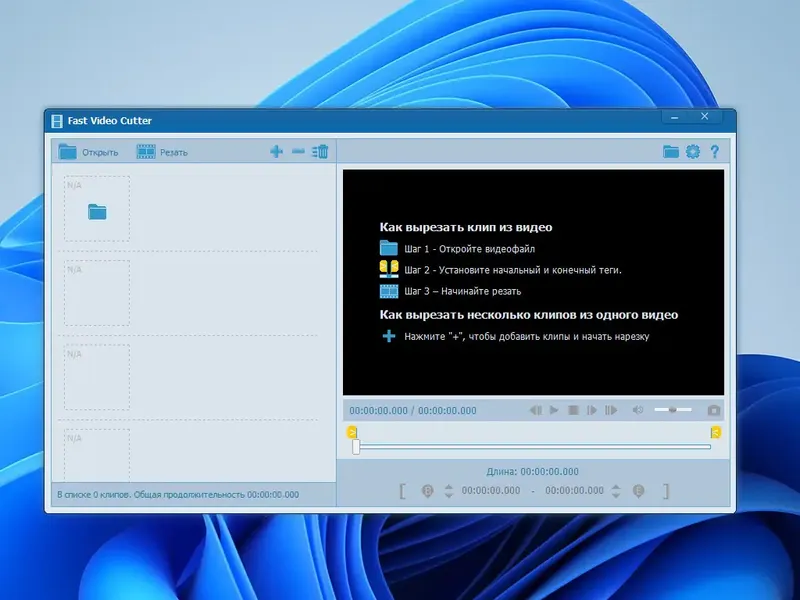The width and height of the screenshot is (800, 600).
Task: Click folder icon in first clip slot
Action: point(97,212)
